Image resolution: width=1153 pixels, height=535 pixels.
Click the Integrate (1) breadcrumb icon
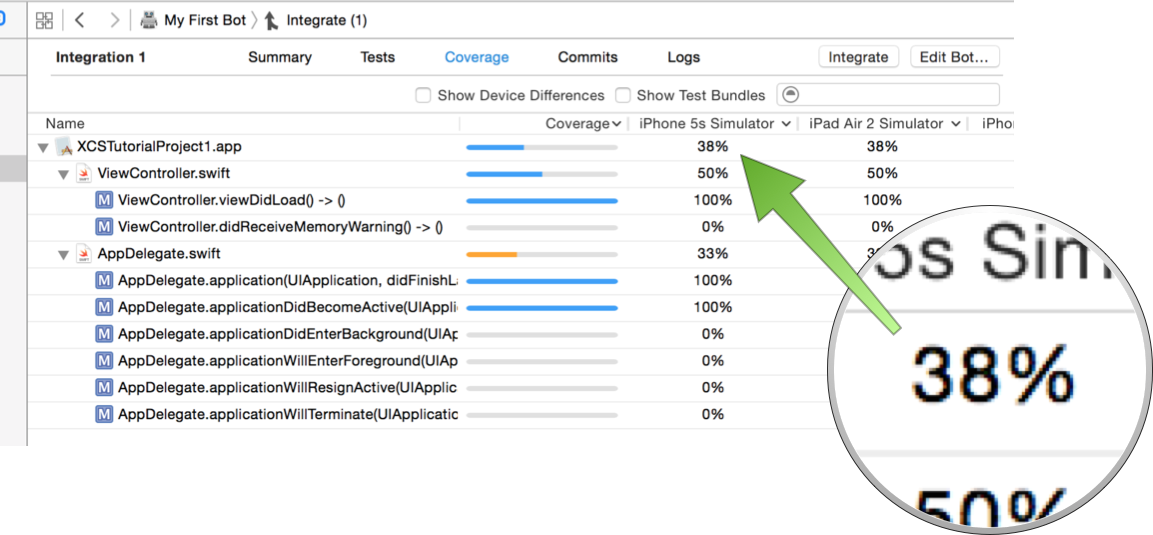pos(271,21)
